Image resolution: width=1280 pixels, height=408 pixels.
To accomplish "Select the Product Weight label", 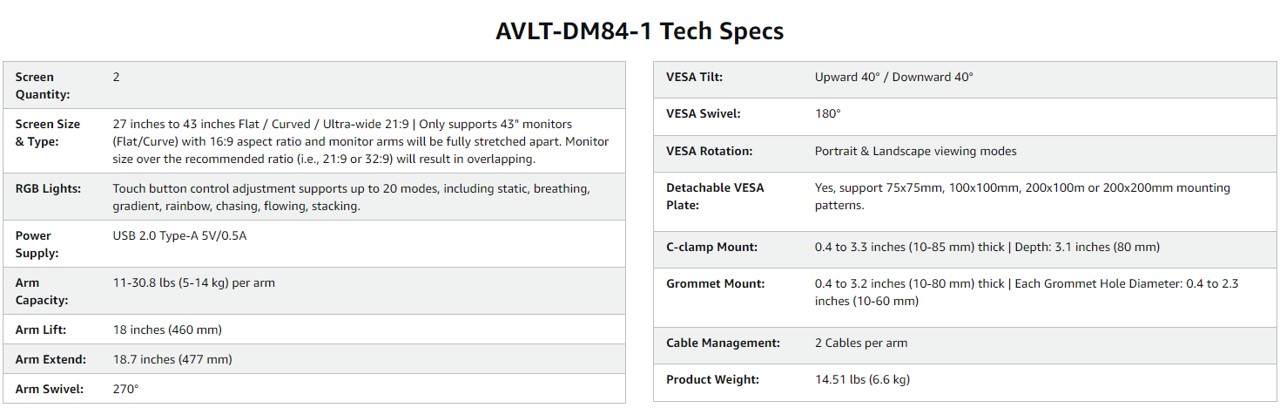I will coord(713,380).
